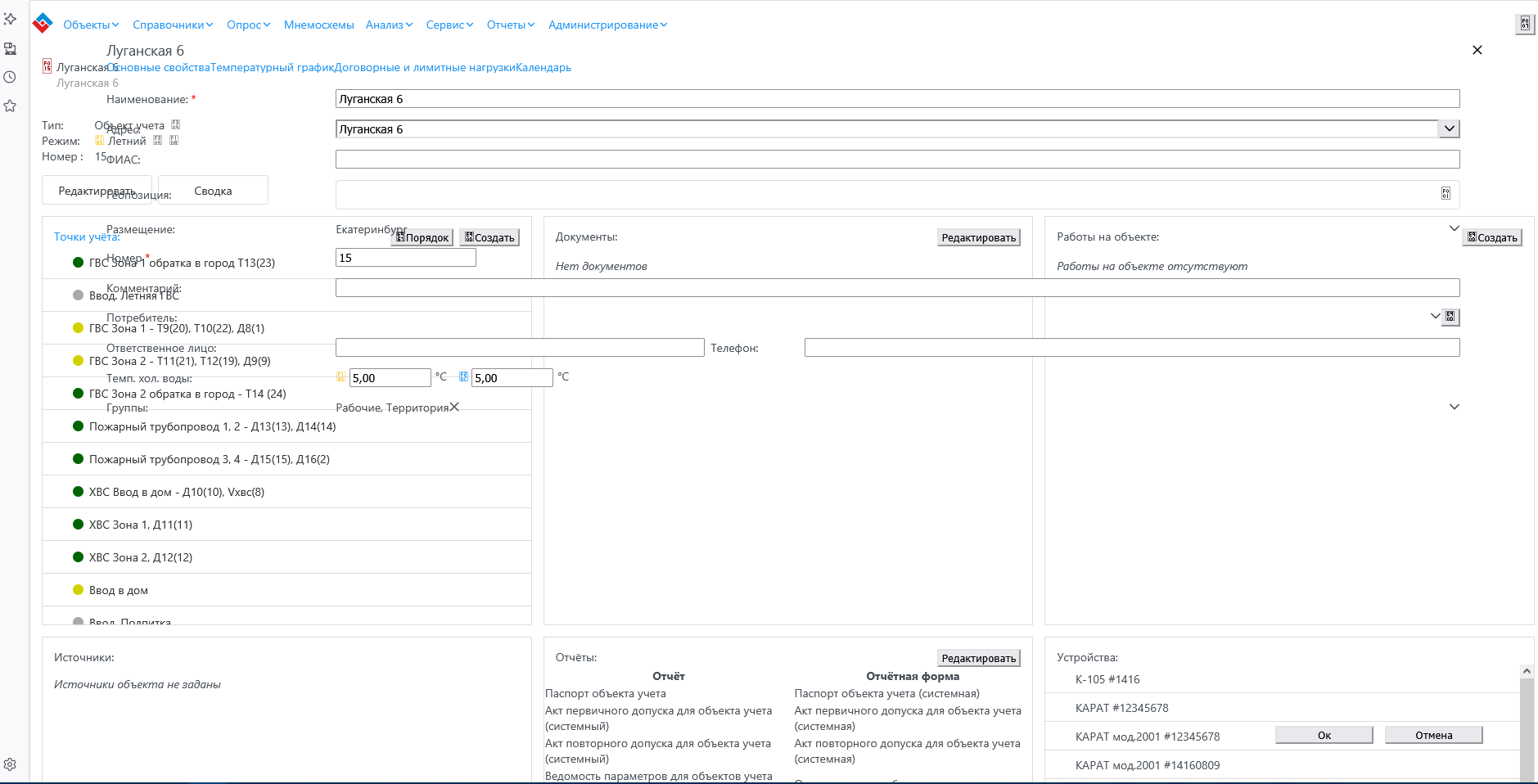1538x784 pixels.
Task: Focus the Номер field containing 15
Action: tap(405, 257)
